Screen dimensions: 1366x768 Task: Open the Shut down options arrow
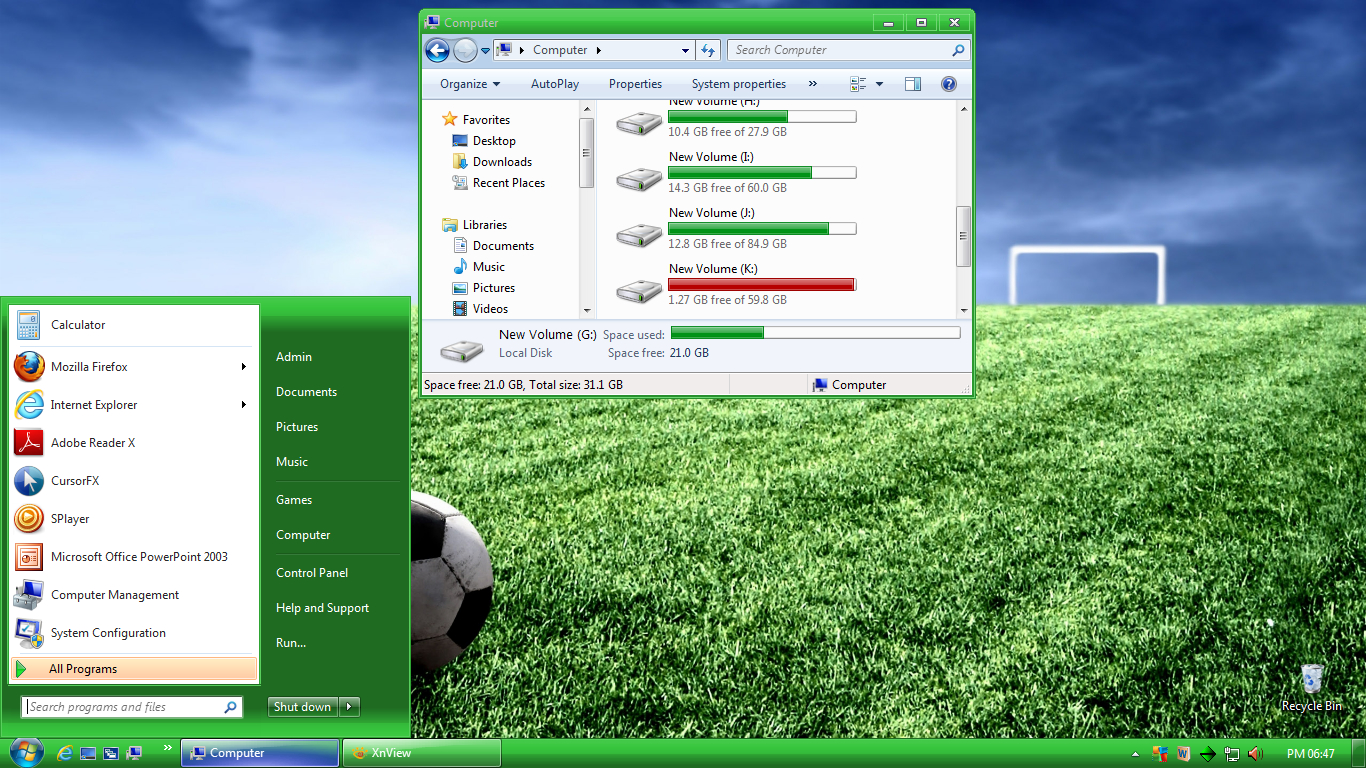click(x=349, y=707)
